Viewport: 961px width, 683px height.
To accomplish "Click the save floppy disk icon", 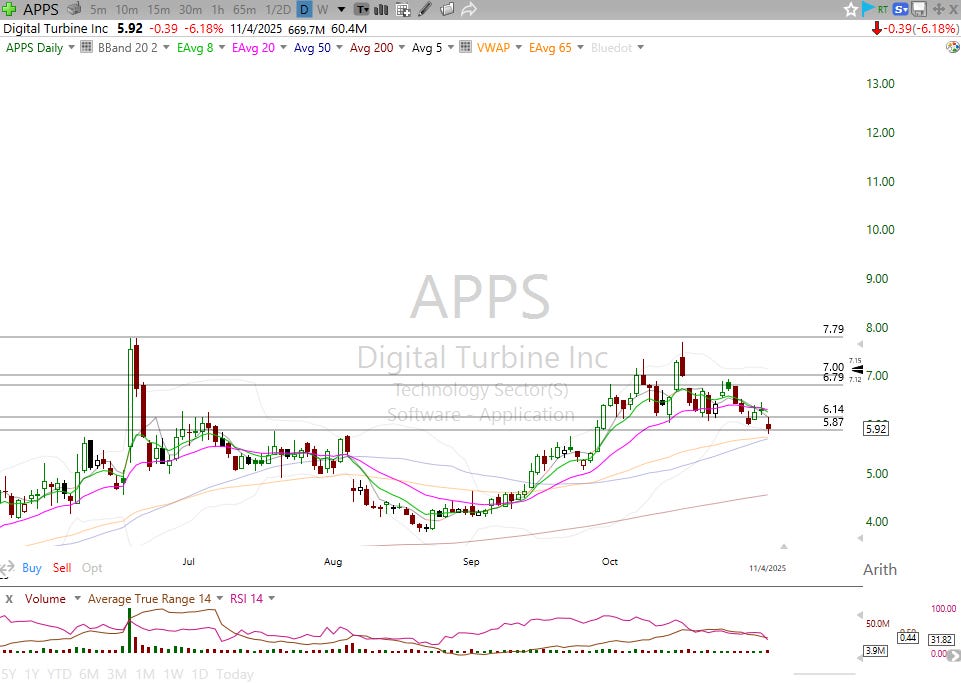I will coord(919,9).
